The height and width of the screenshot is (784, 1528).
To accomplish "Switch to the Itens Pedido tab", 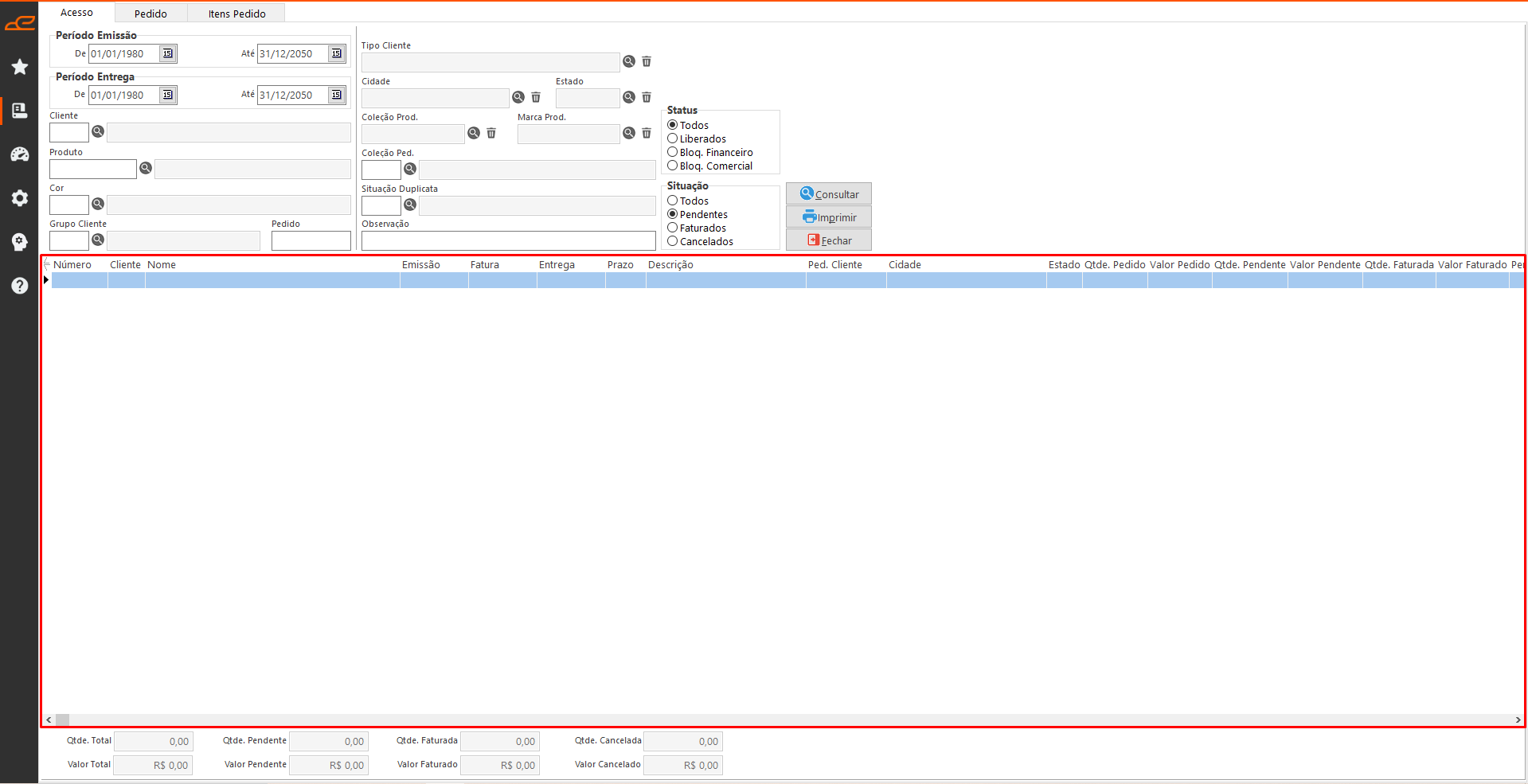I will (236, 14).
